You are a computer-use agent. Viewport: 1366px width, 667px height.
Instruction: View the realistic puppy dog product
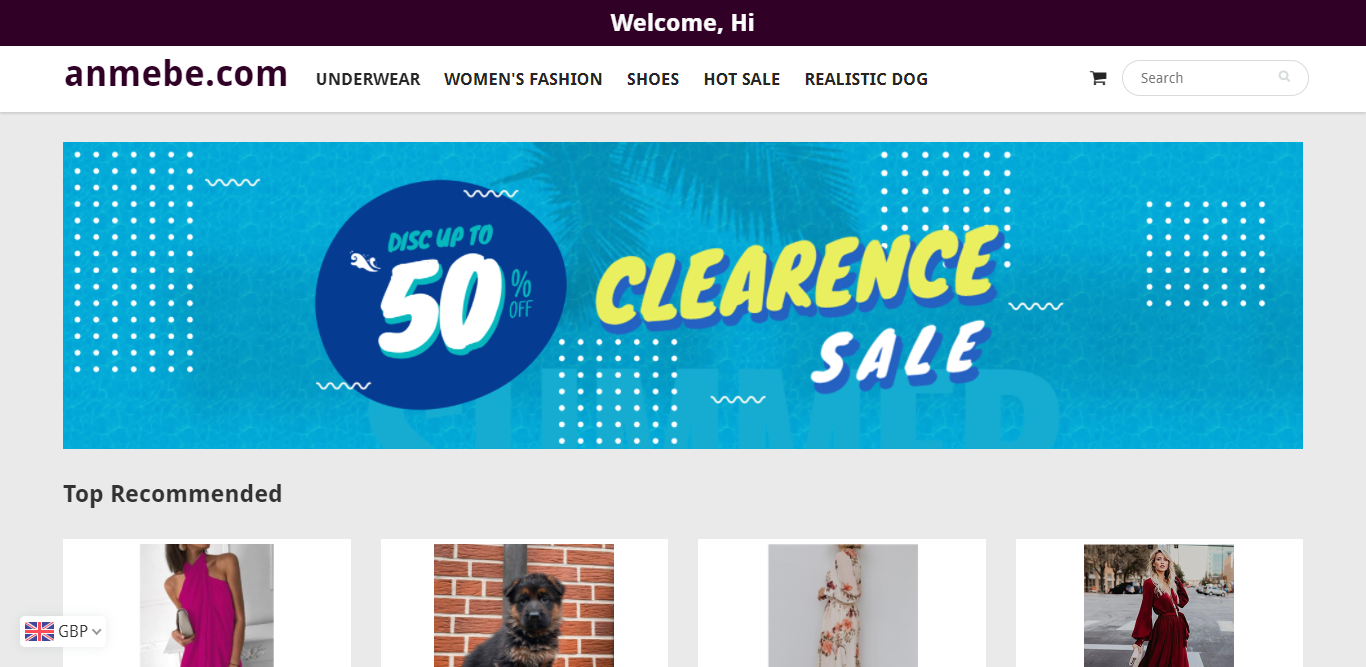click(524, 605)
